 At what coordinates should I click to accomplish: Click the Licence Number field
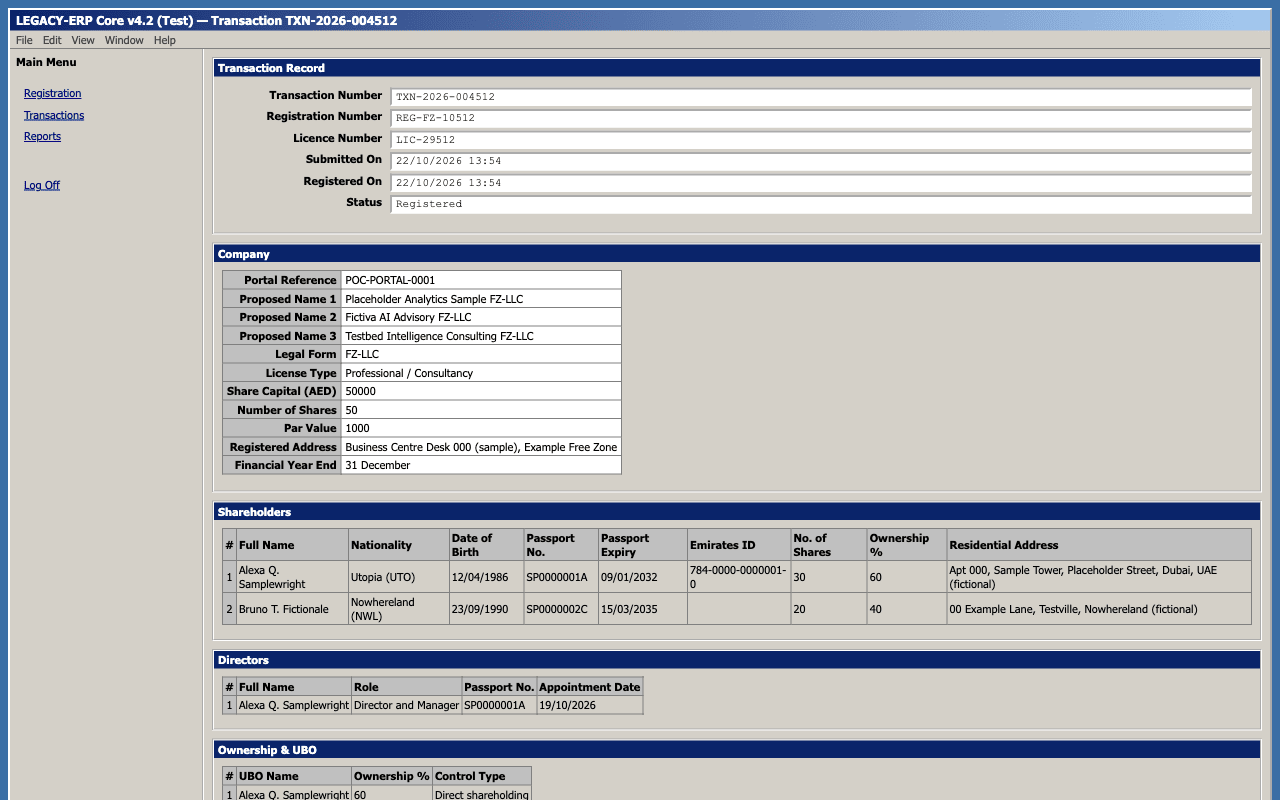tap(821, 140)
